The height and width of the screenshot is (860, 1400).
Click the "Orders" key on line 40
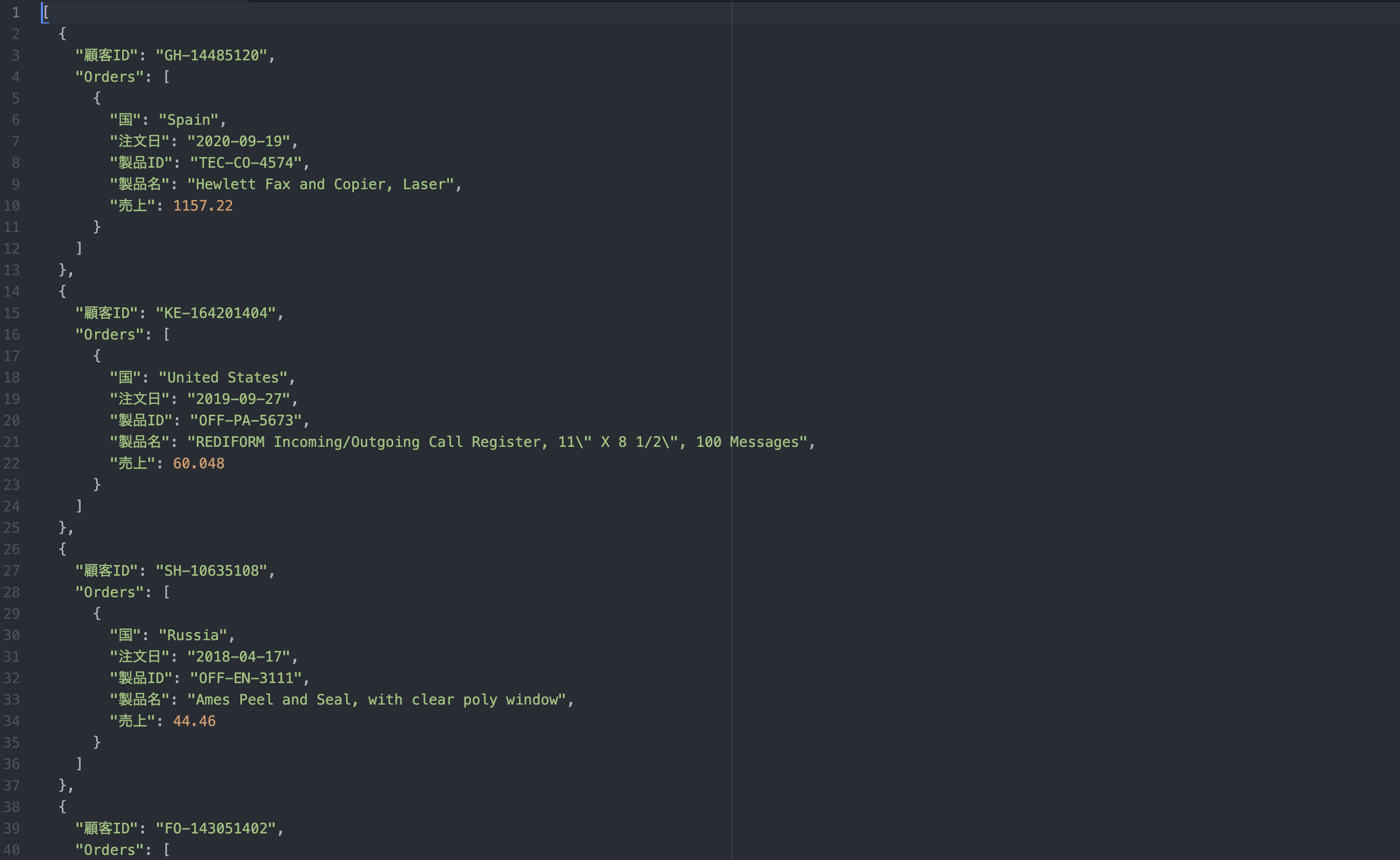(110, 850)
